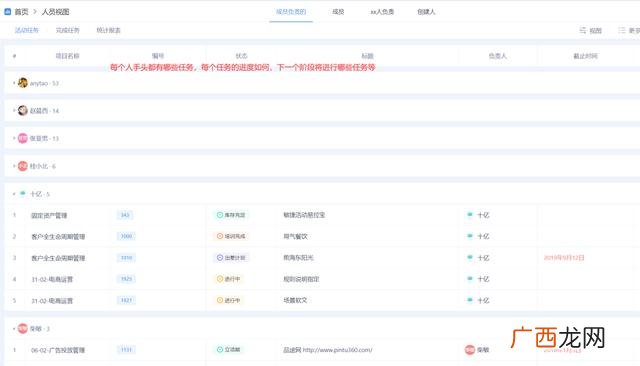Click ID badge in row 2 of 十亿
This screenshot has width=640, height=366.
click(126, 236)
